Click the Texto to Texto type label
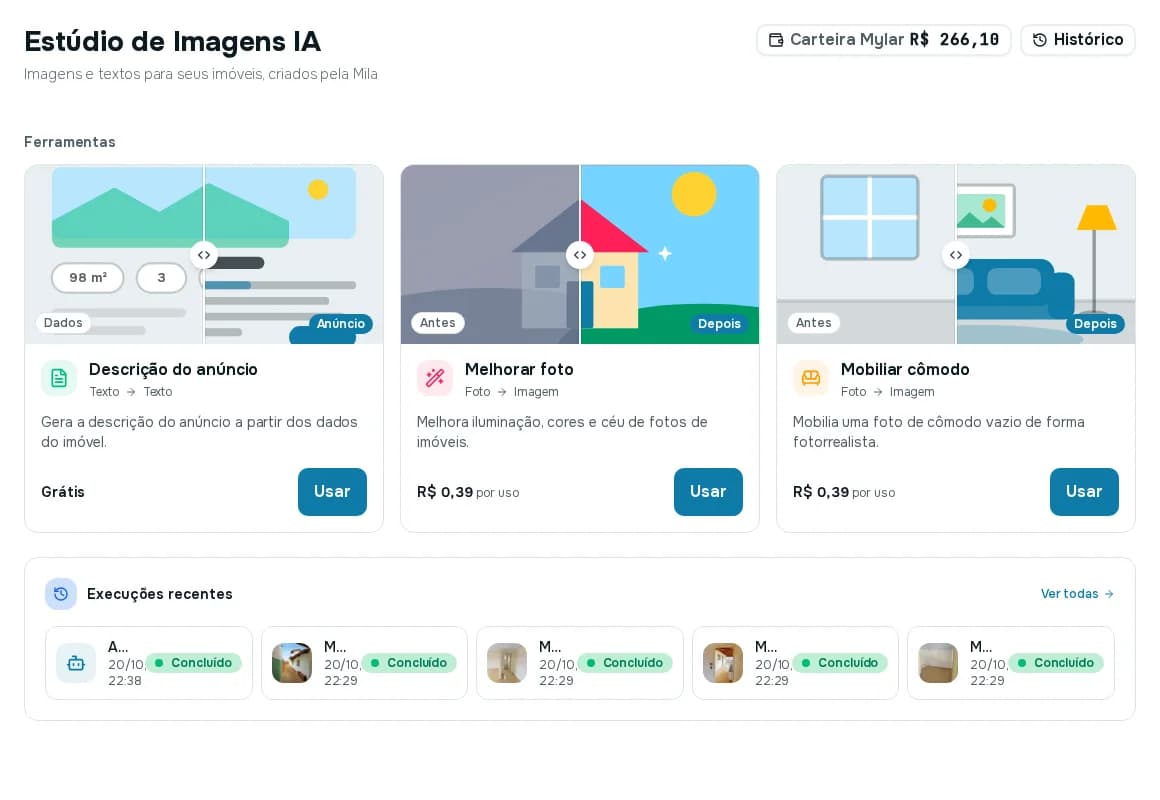 (x=131, y=391)
